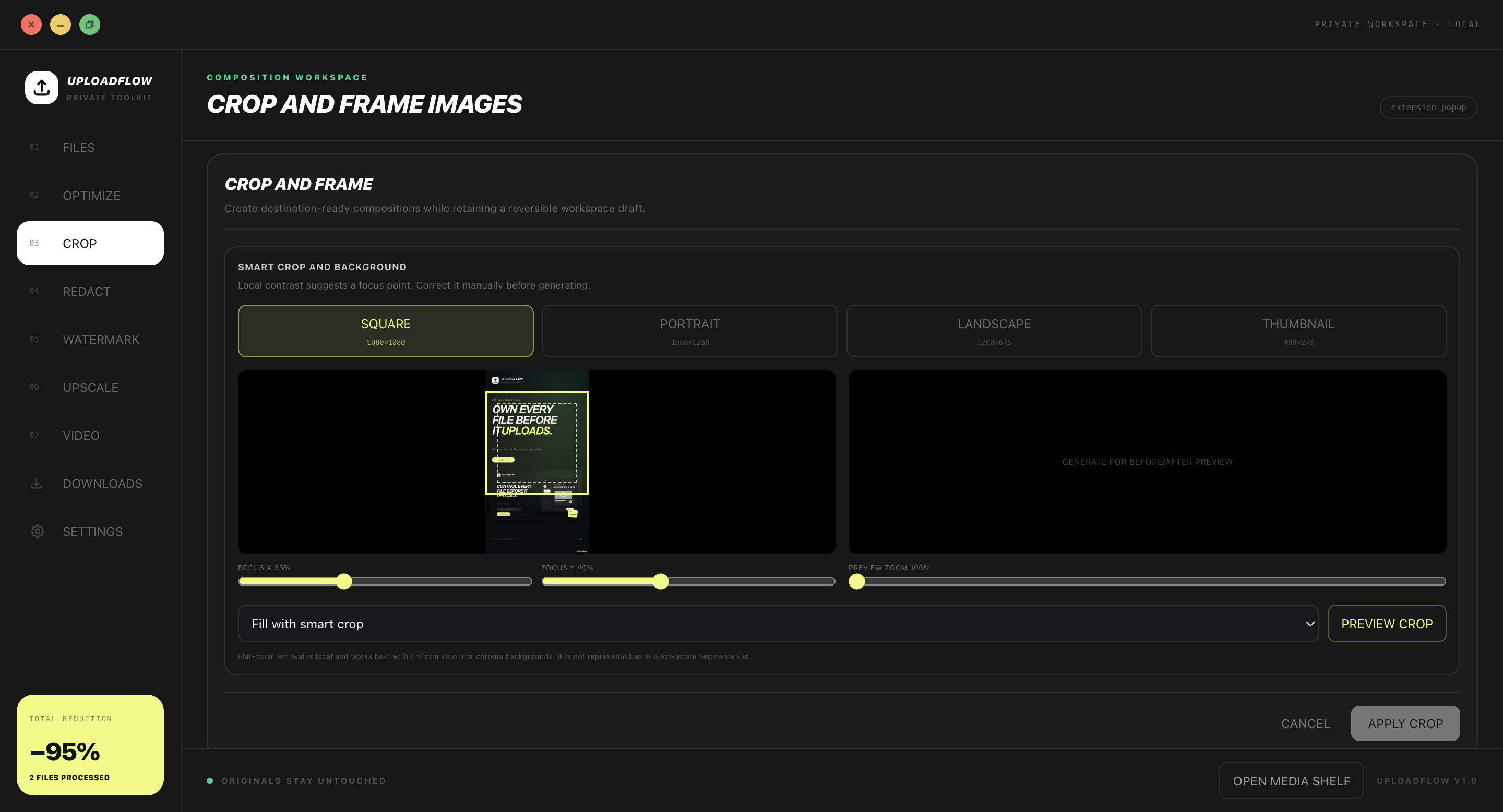Choose the Landscape 1200×675 preset
The width and height of the screenshot is (1503, 812).
pyautogui.click(x=994, y=331)
